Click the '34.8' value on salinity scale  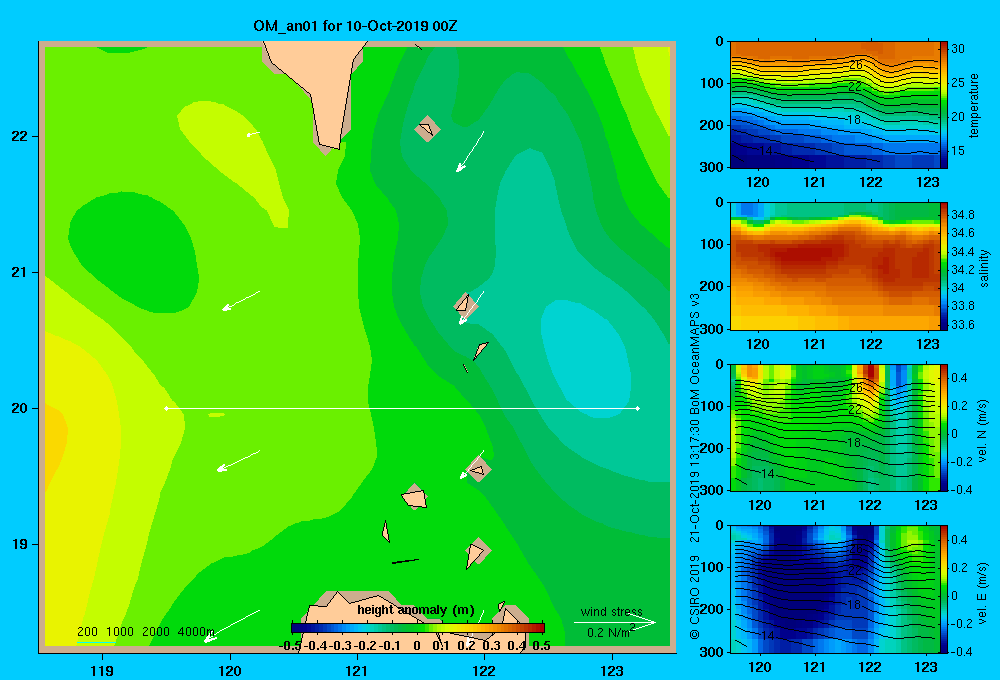point(962,214)
